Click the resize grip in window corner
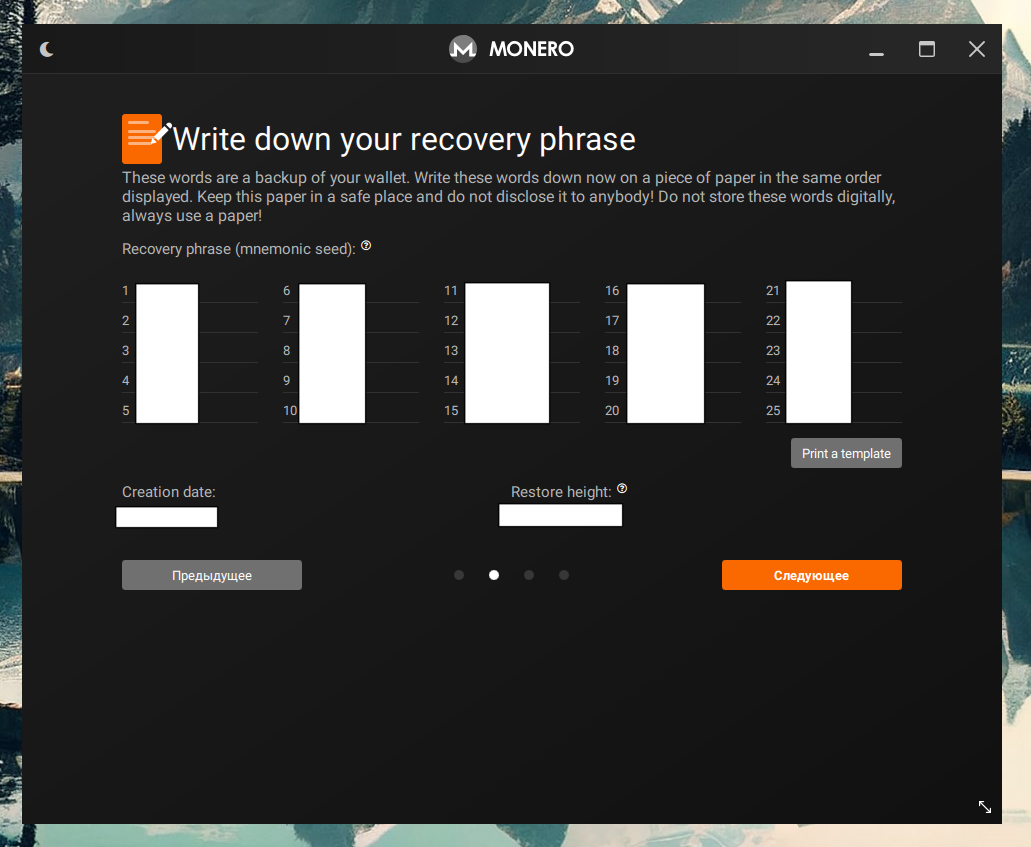This screenshot has height=847, width=1031. click(x=984, y=806)
